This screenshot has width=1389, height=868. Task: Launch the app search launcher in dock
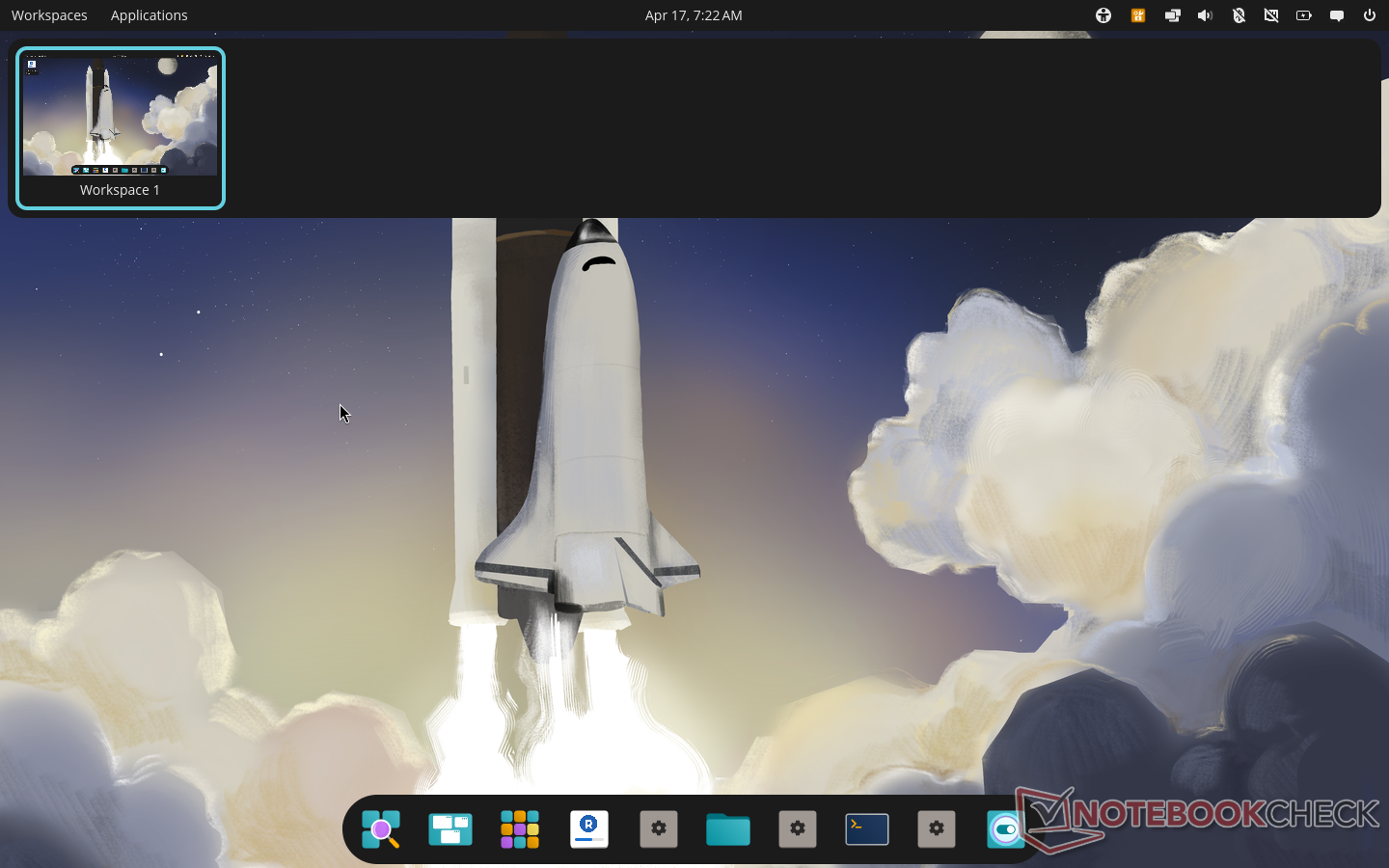(x=381, y=829)
